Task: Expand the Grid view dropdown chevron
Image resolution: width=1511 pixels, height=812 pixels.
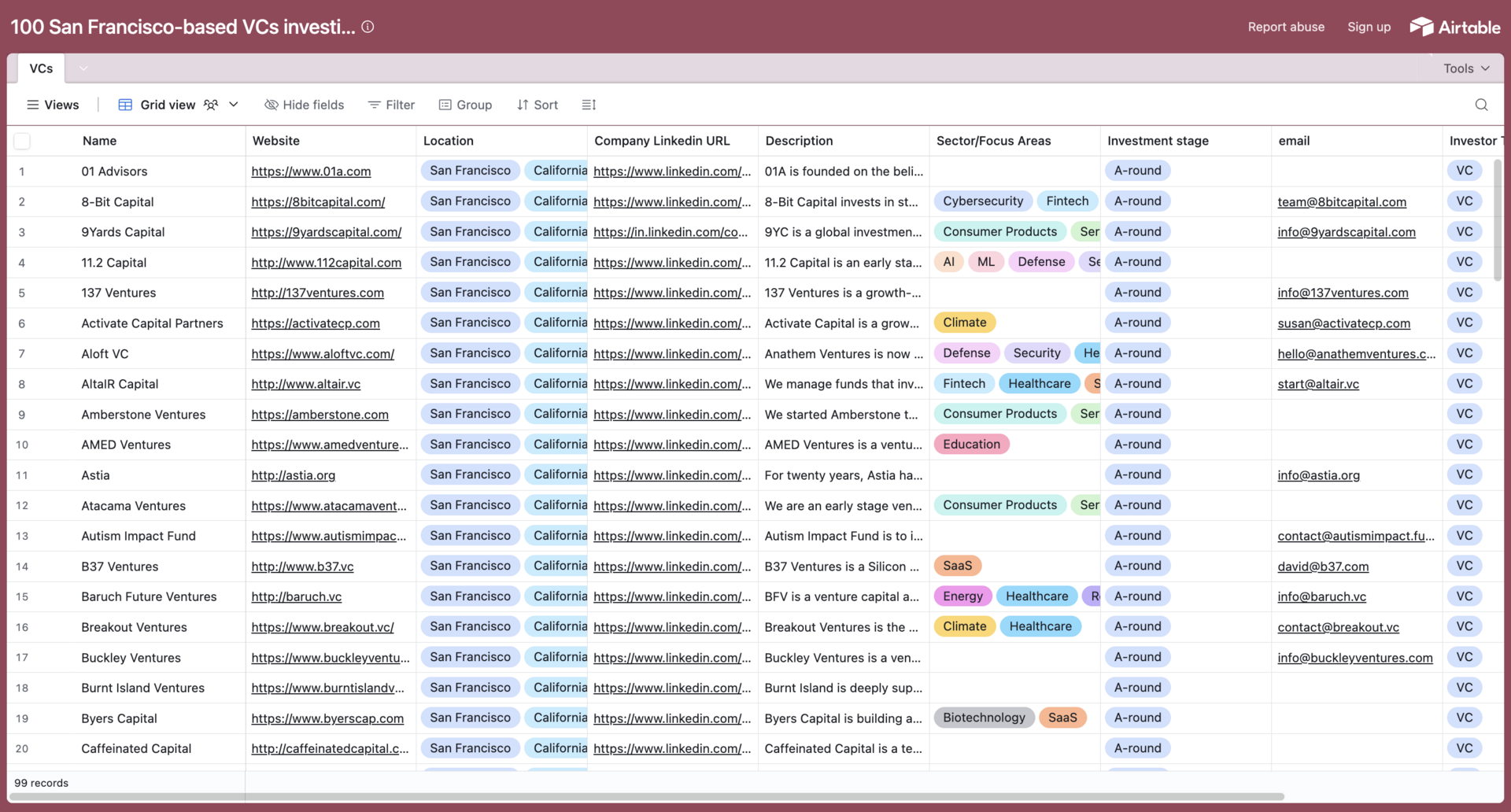Action: [234, 105]
